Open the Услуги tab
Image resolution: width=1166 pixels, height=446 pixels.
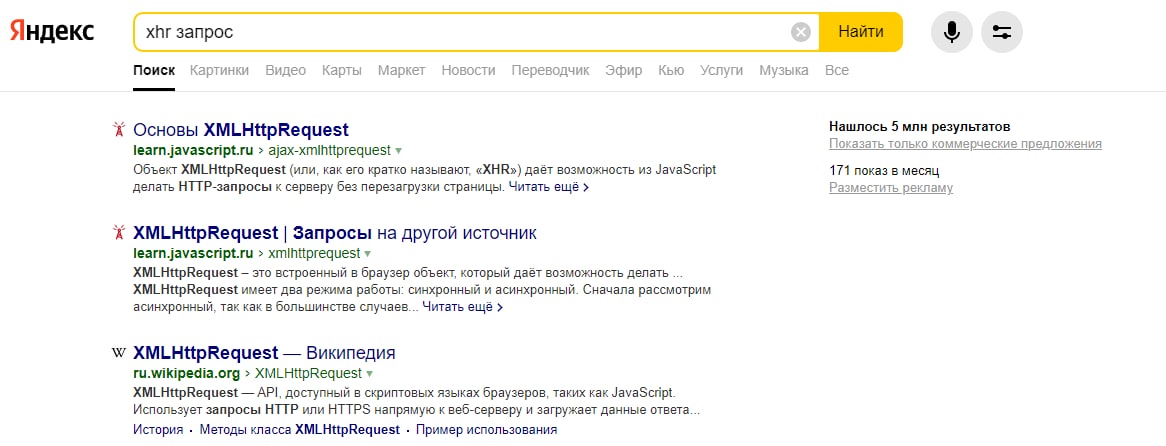tap(721, 71)
